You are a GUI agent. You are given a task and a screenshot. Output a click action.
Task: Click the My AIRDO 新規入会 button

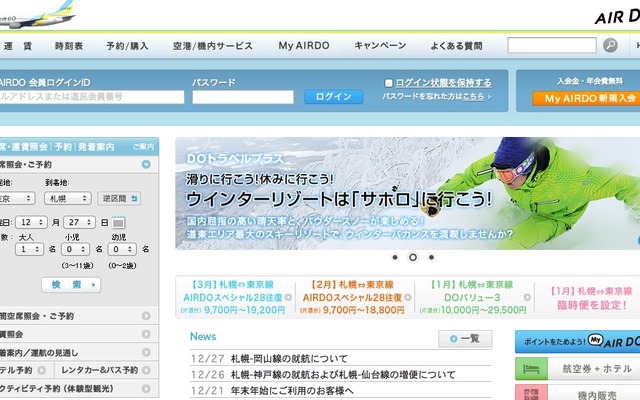588,98
